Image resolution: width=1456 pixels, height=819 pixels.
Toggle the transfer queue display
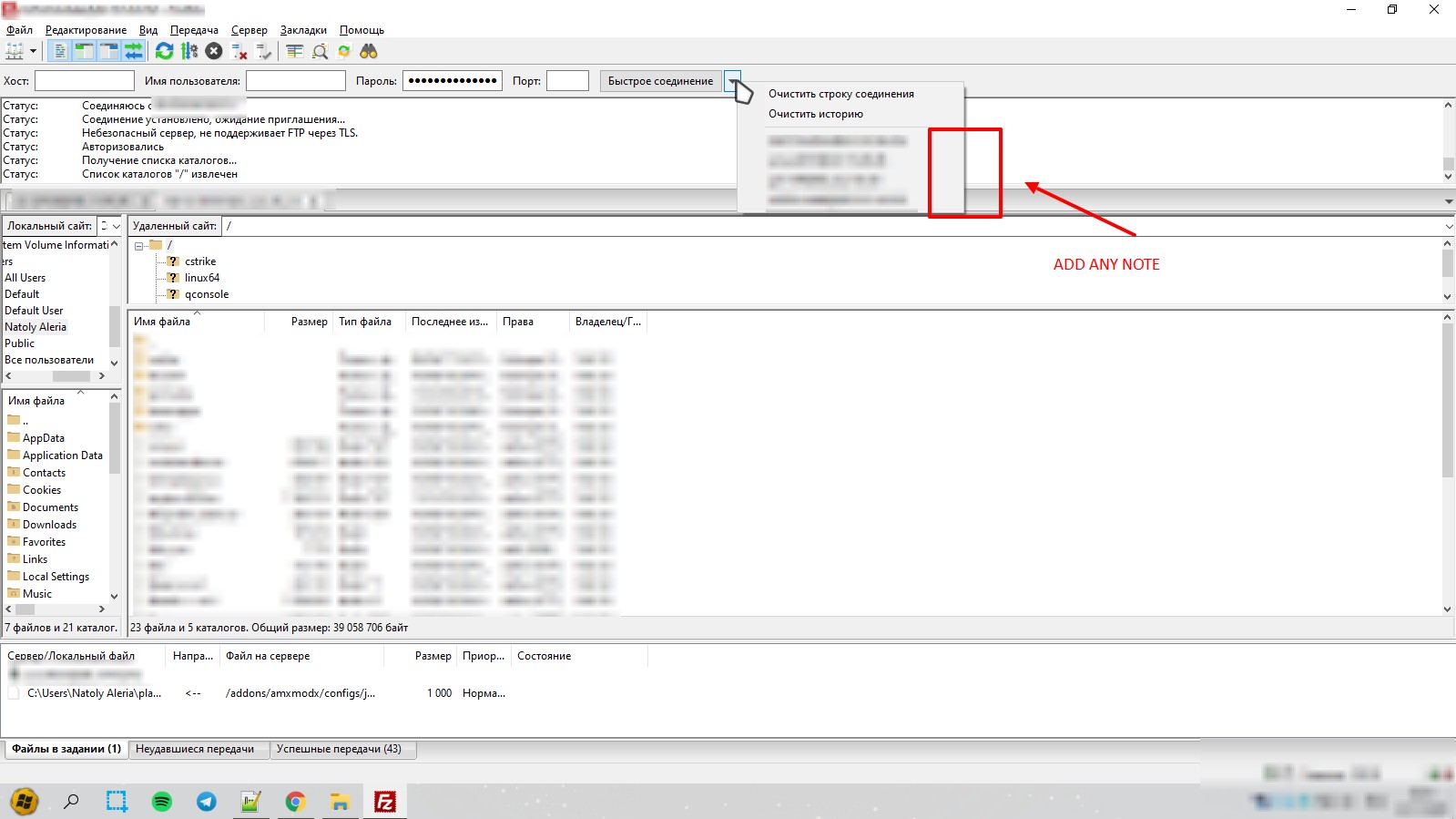pyautogui.click(x=133, y=51)
